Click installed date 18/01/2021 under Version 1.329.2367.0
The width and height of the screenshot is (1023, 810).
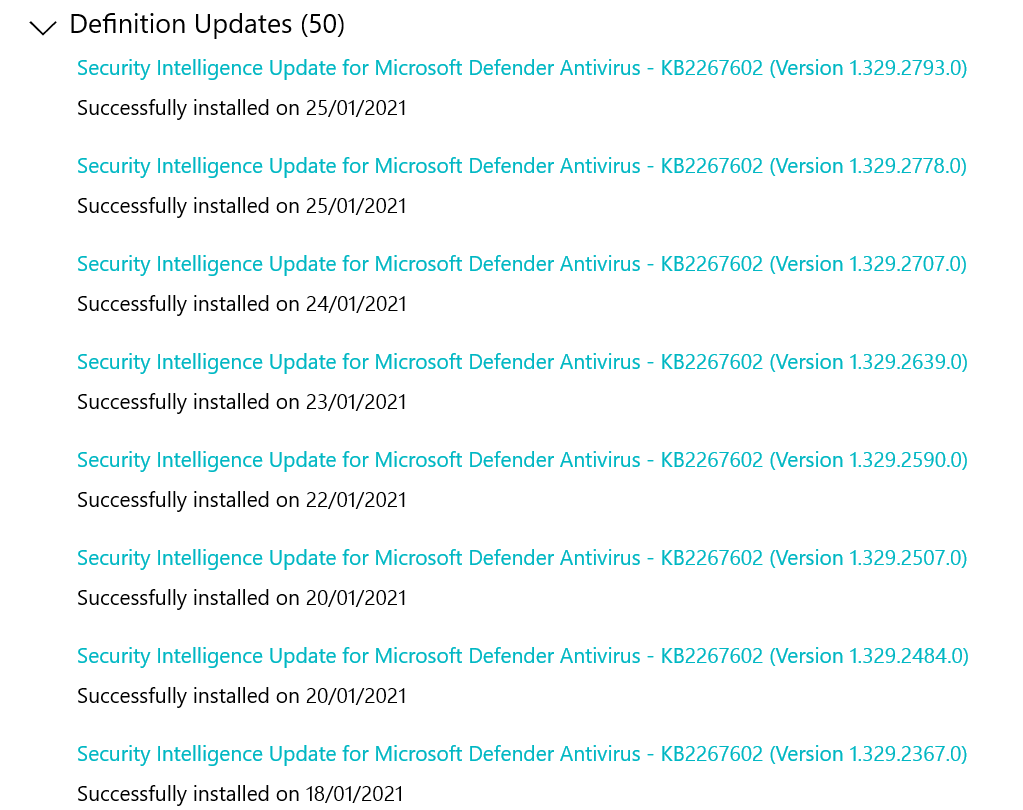coord(241,794)
